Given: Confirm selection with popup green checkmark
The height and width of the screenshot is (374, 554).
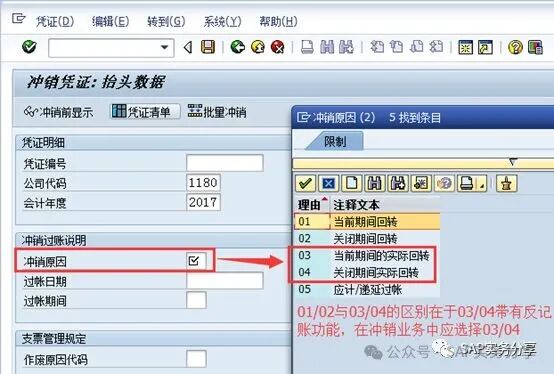Looking at the screenshot, I should 305,183.
